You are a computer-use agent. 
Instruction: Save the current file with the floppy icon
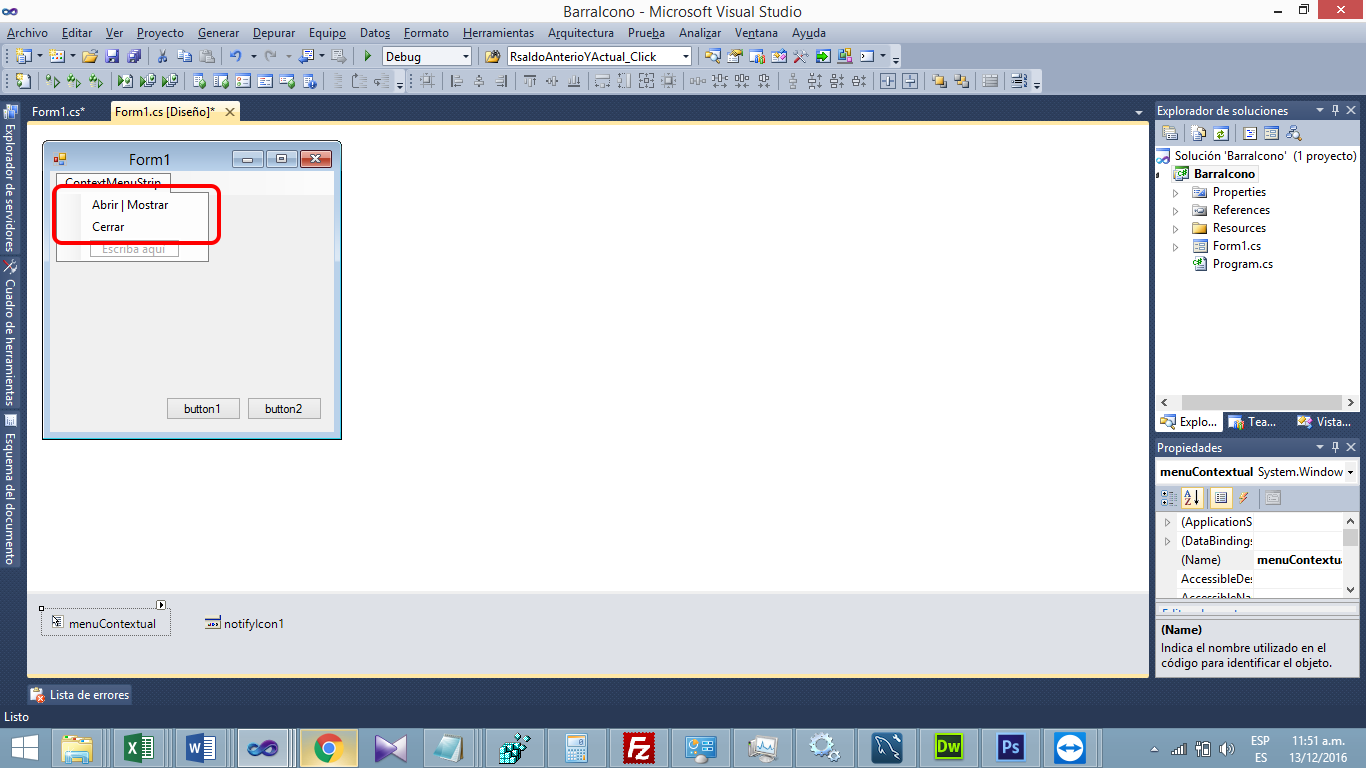112,57
